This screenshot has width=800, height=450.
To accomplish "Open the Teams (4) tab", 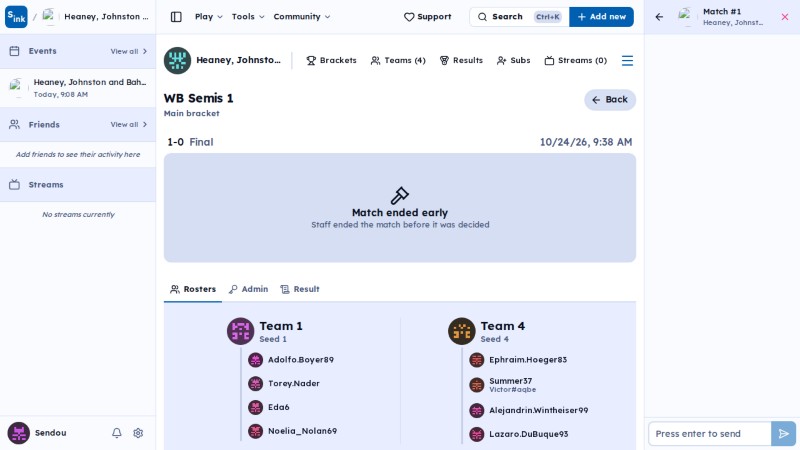I will (398, 60).
